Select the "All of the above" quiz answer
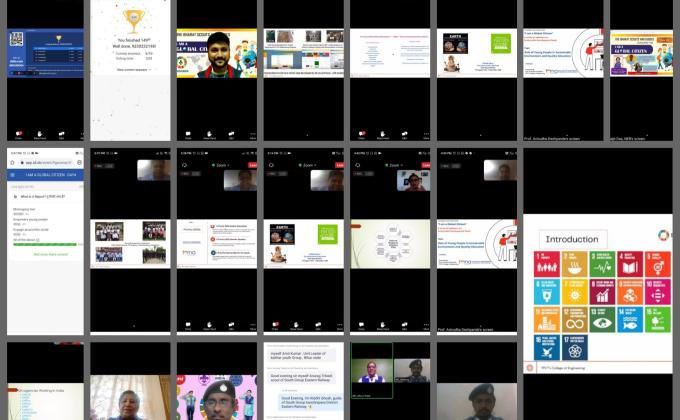The image size is (680, 420). [x=26, y=240]
